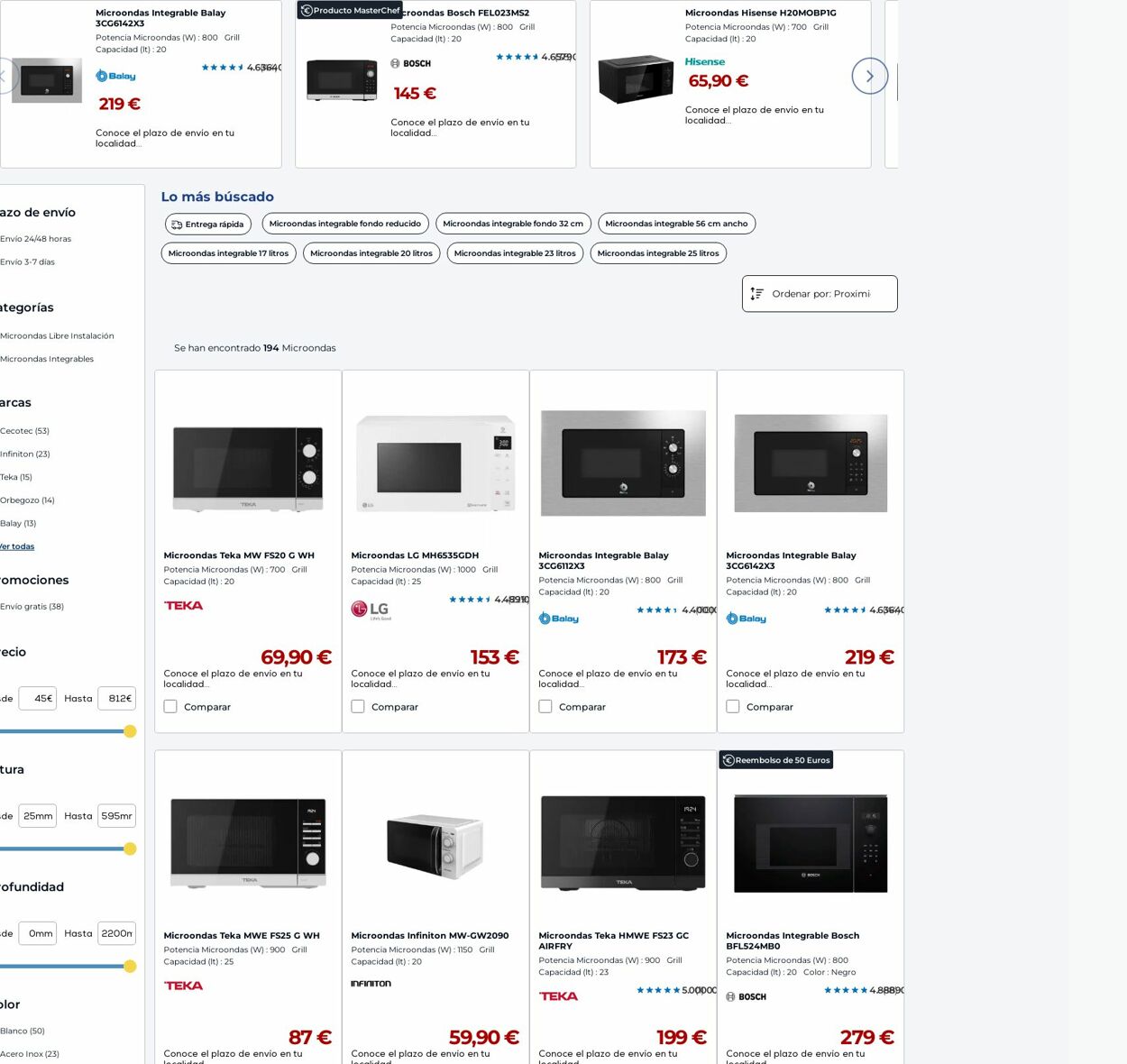
Task: Click the 25mm height minimum field
Action: pos(38,816)
